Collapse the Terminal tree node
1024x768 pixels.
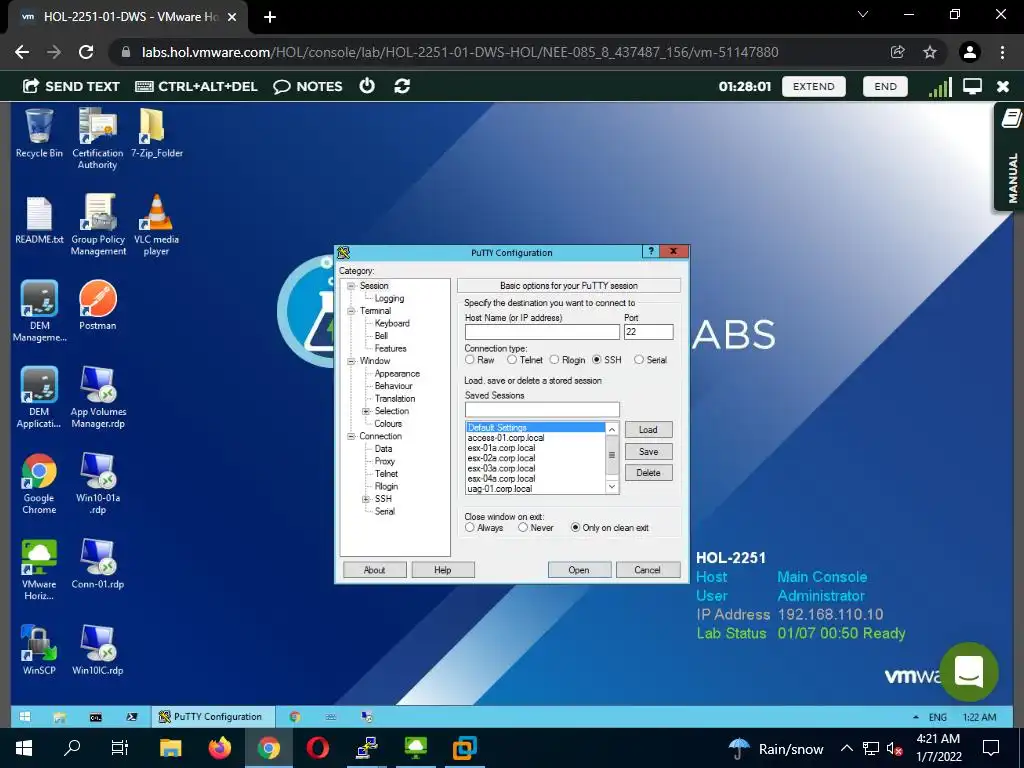[x=351, y=311]
